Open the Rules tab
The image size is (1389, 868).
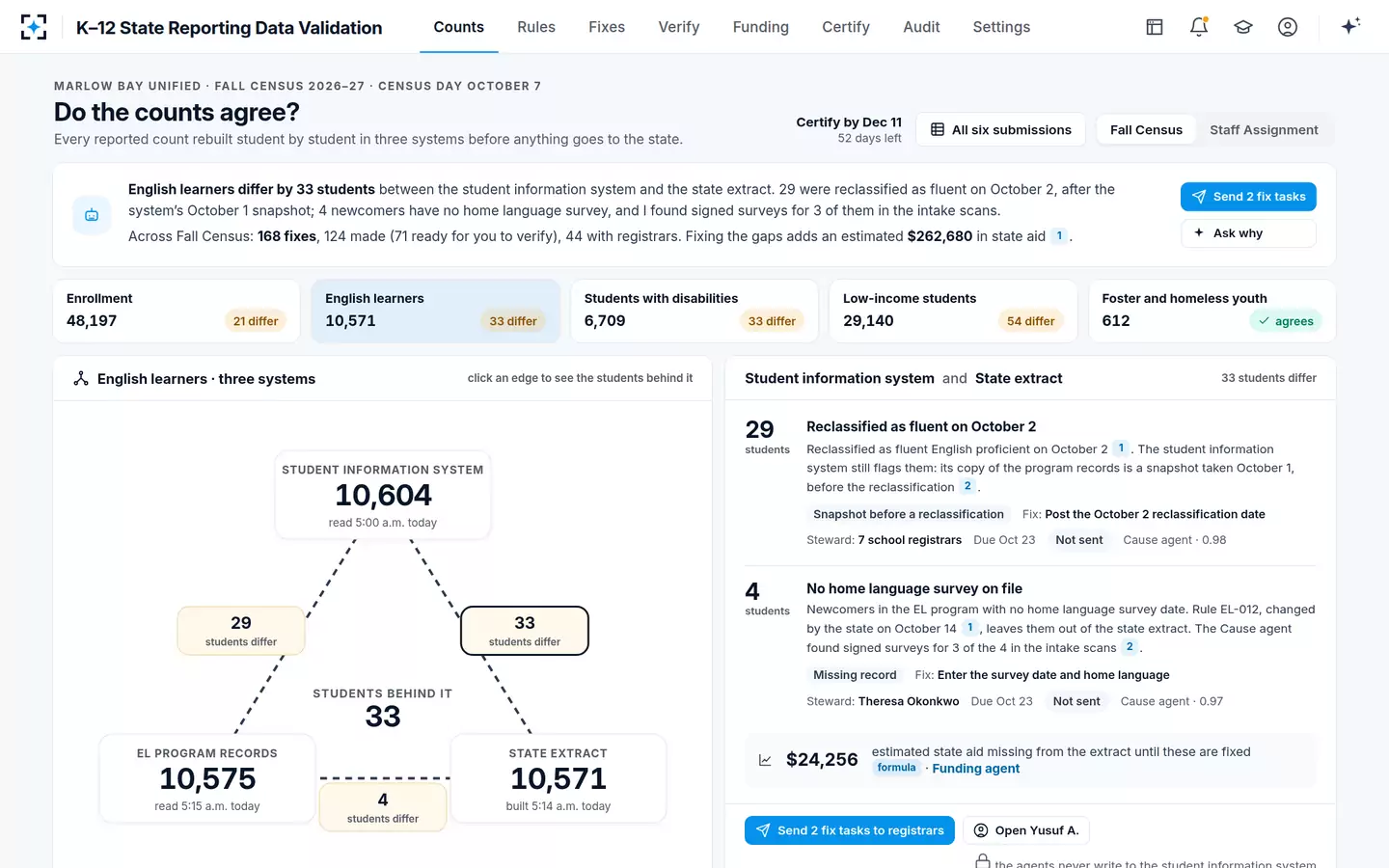(536, 27)
